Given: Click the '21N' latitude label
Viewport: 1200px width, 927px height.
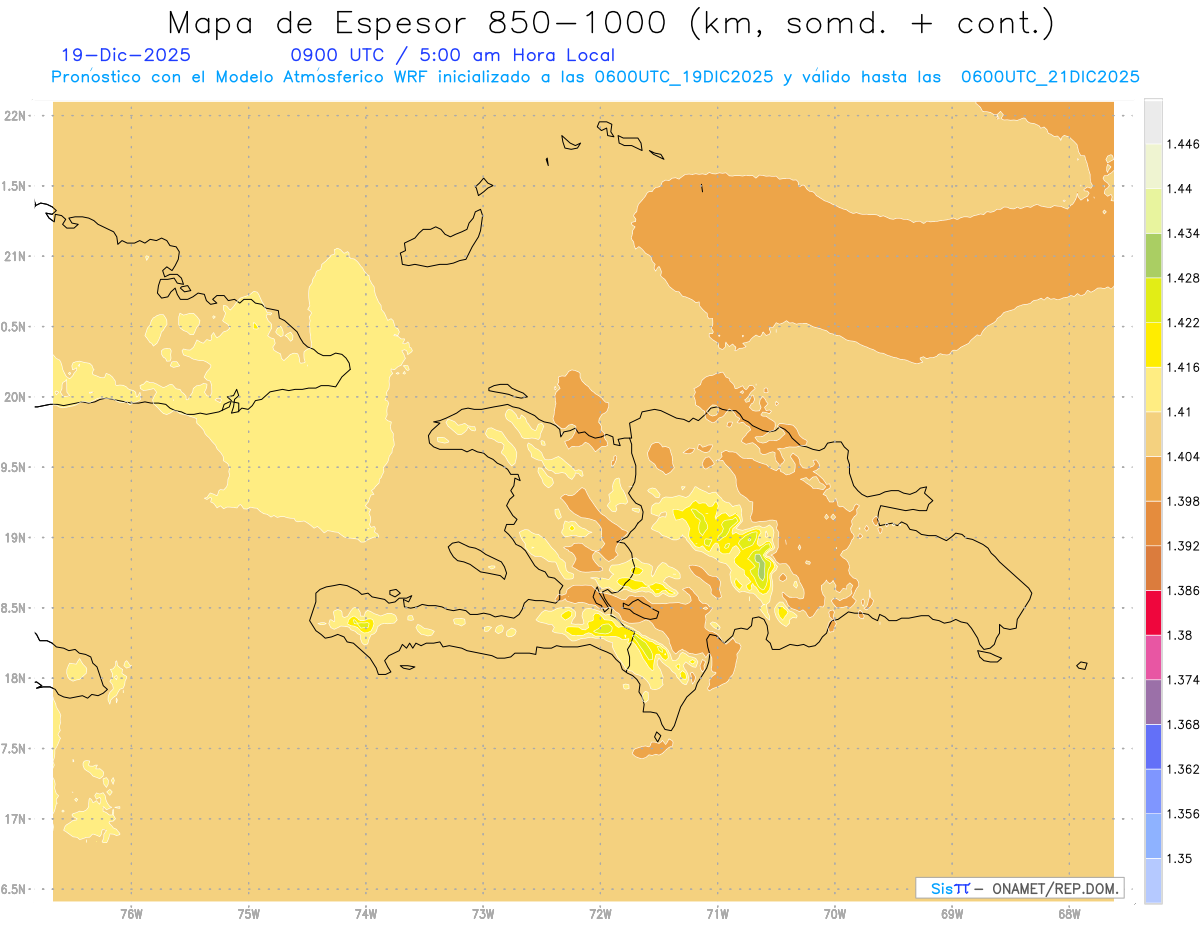Looking at the screenshot, I should [16, 257].
